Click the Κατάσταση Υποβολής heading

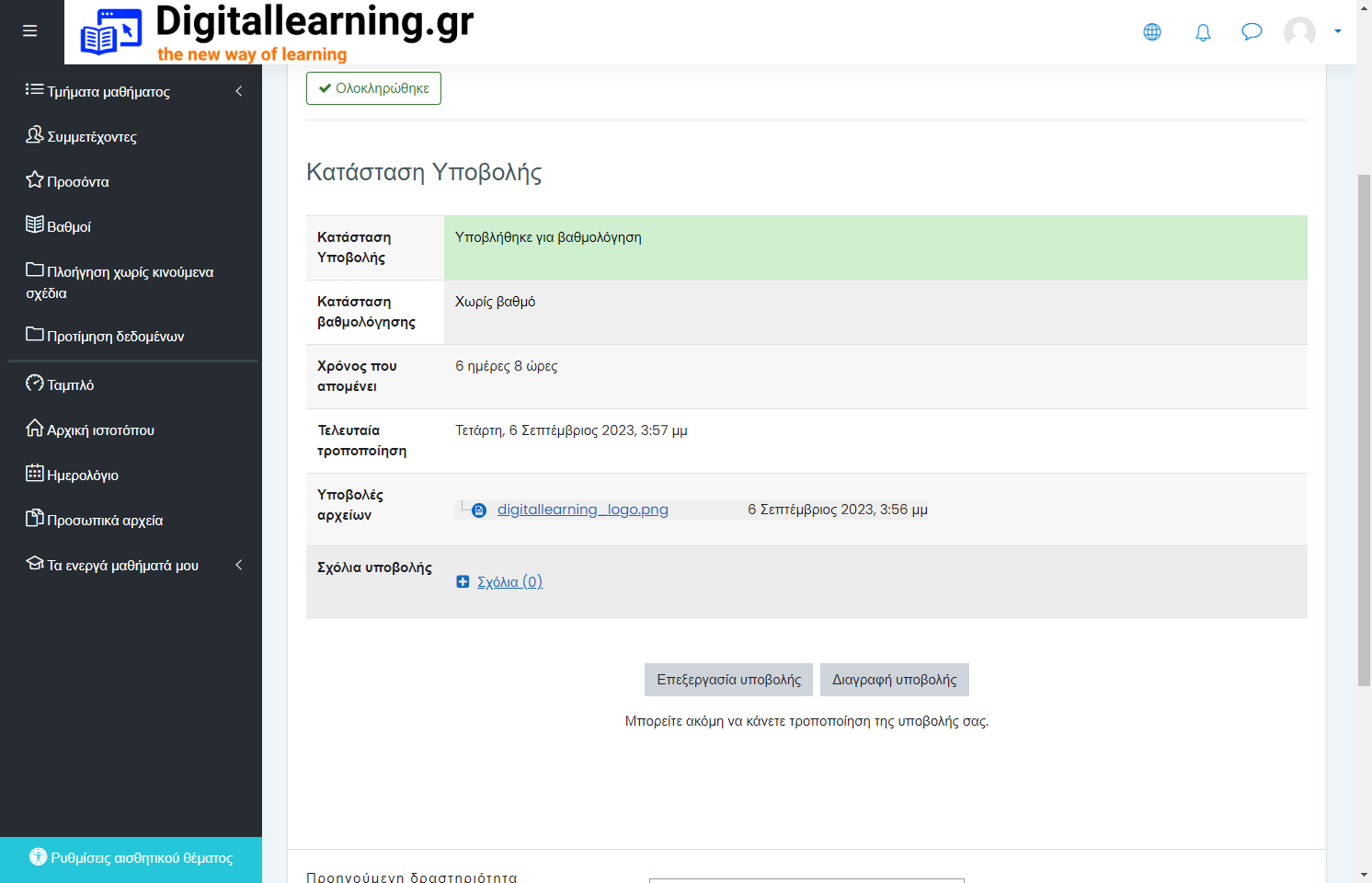click(424, 172)
